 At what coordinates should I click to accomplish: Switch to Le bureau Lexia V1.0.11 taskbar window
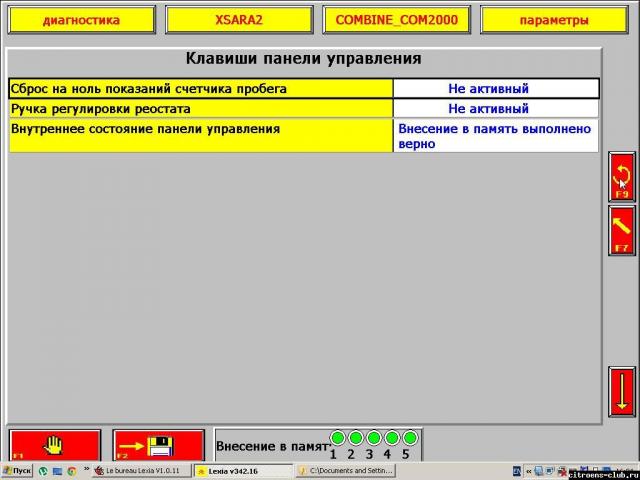coord(142,471)
